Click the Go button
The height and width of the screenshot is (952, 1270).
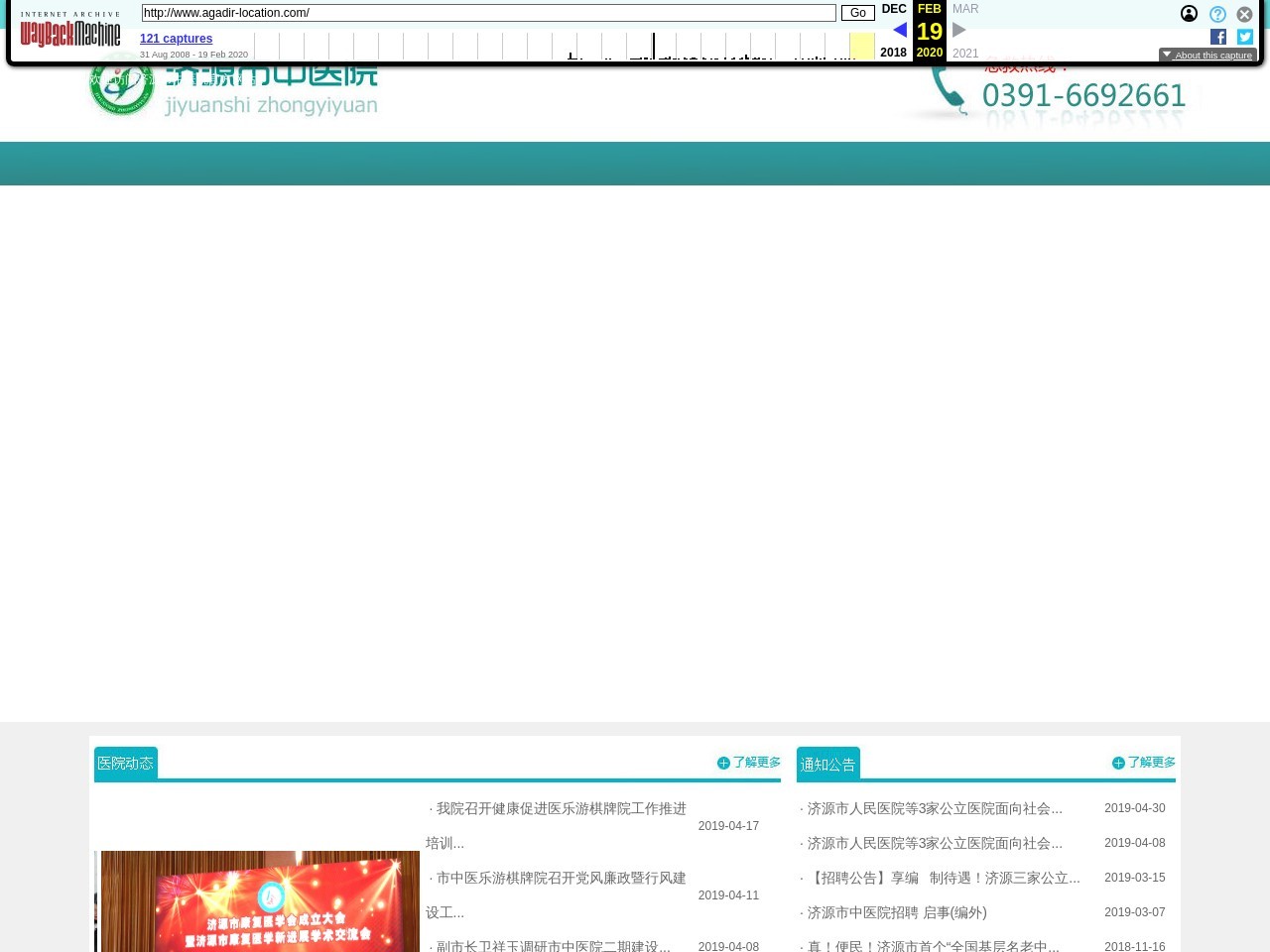[x=857, y=13]
